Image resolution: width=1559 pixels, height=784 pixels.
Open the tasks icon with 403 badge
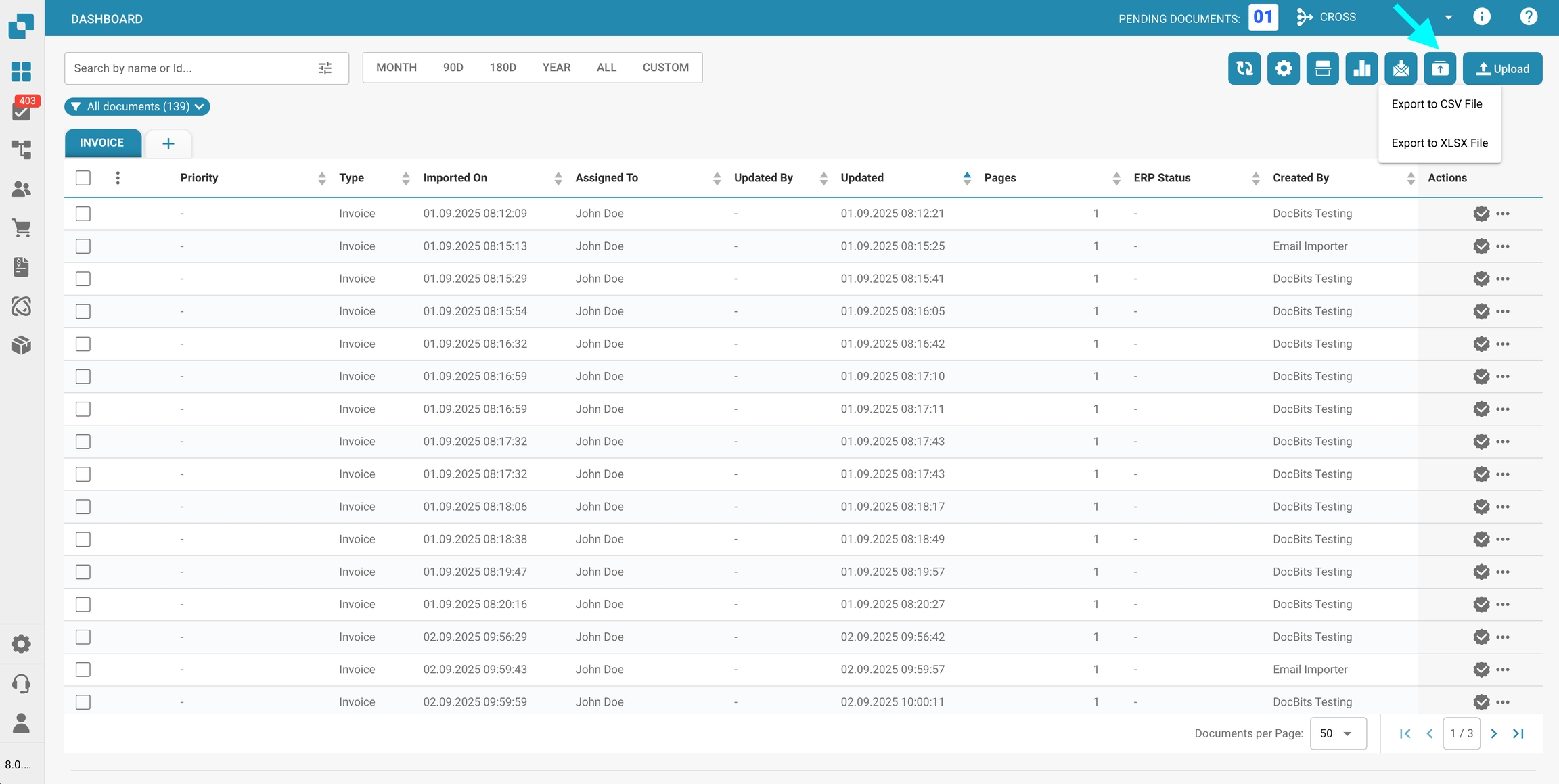[x=22, y=110]
